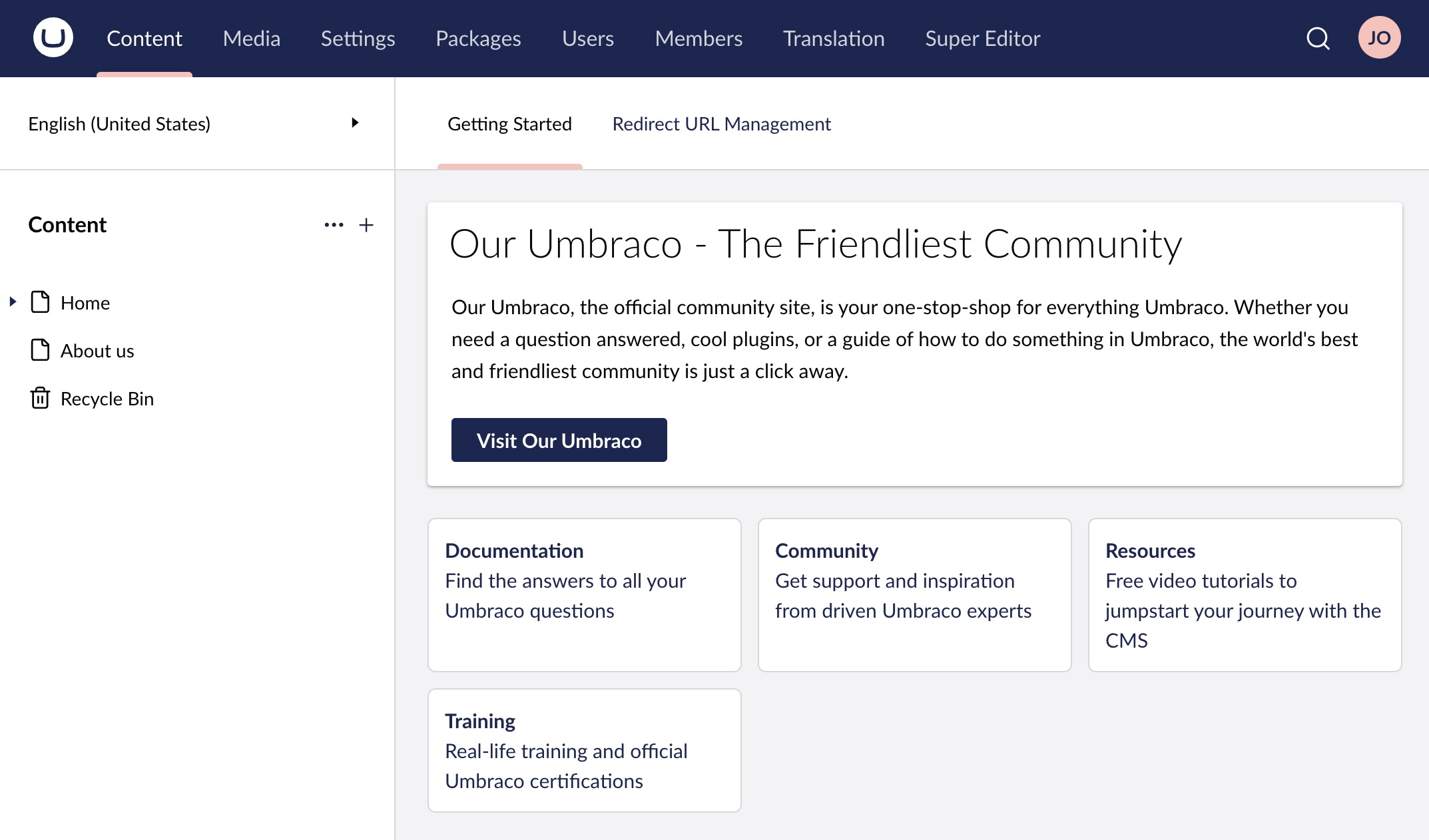Open the English (United States) language selector

pos(120,123)
